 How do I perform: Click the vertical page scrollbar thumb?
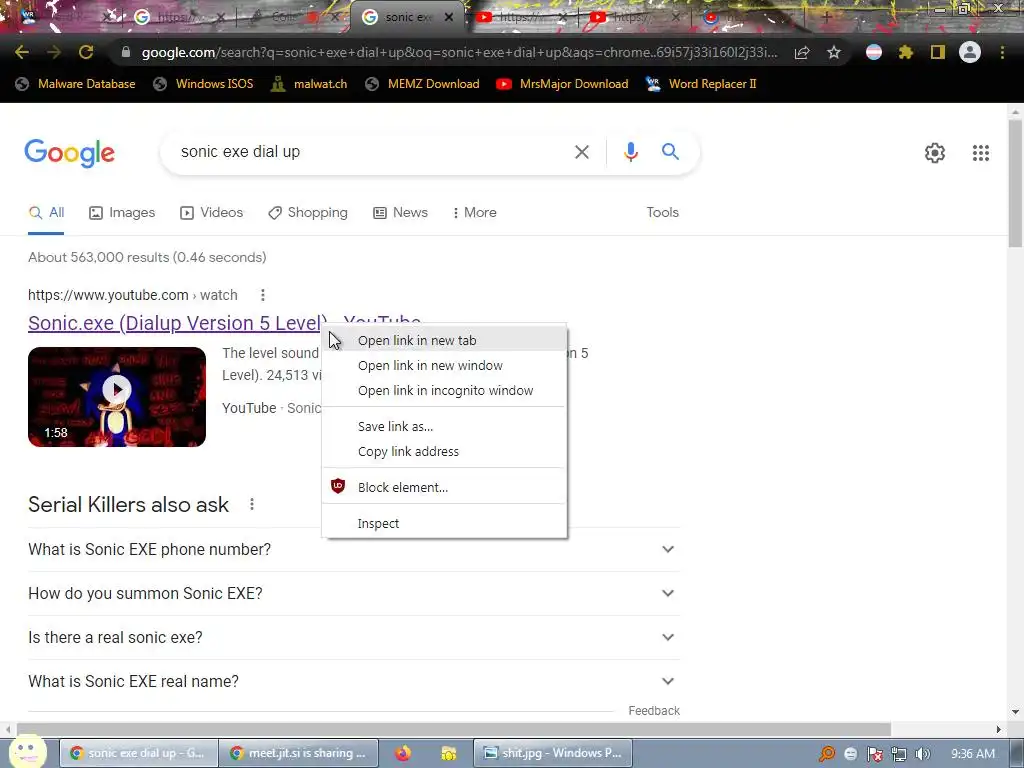click(x=1016, y=184)
